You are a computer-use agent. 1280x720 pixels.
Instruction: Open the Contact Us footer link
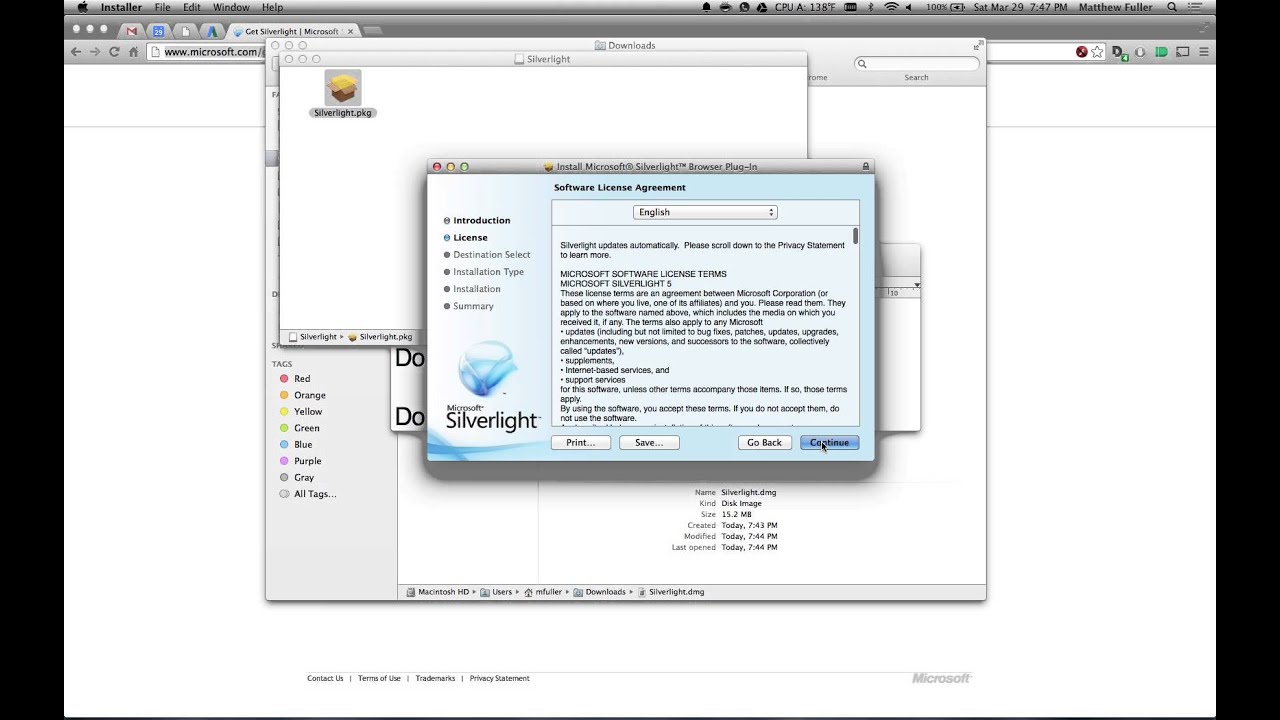click(325, 678)
